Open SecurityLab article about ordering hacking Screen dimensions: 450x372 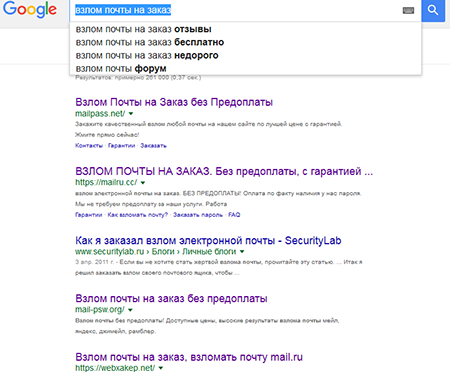[x=208, y=240]
